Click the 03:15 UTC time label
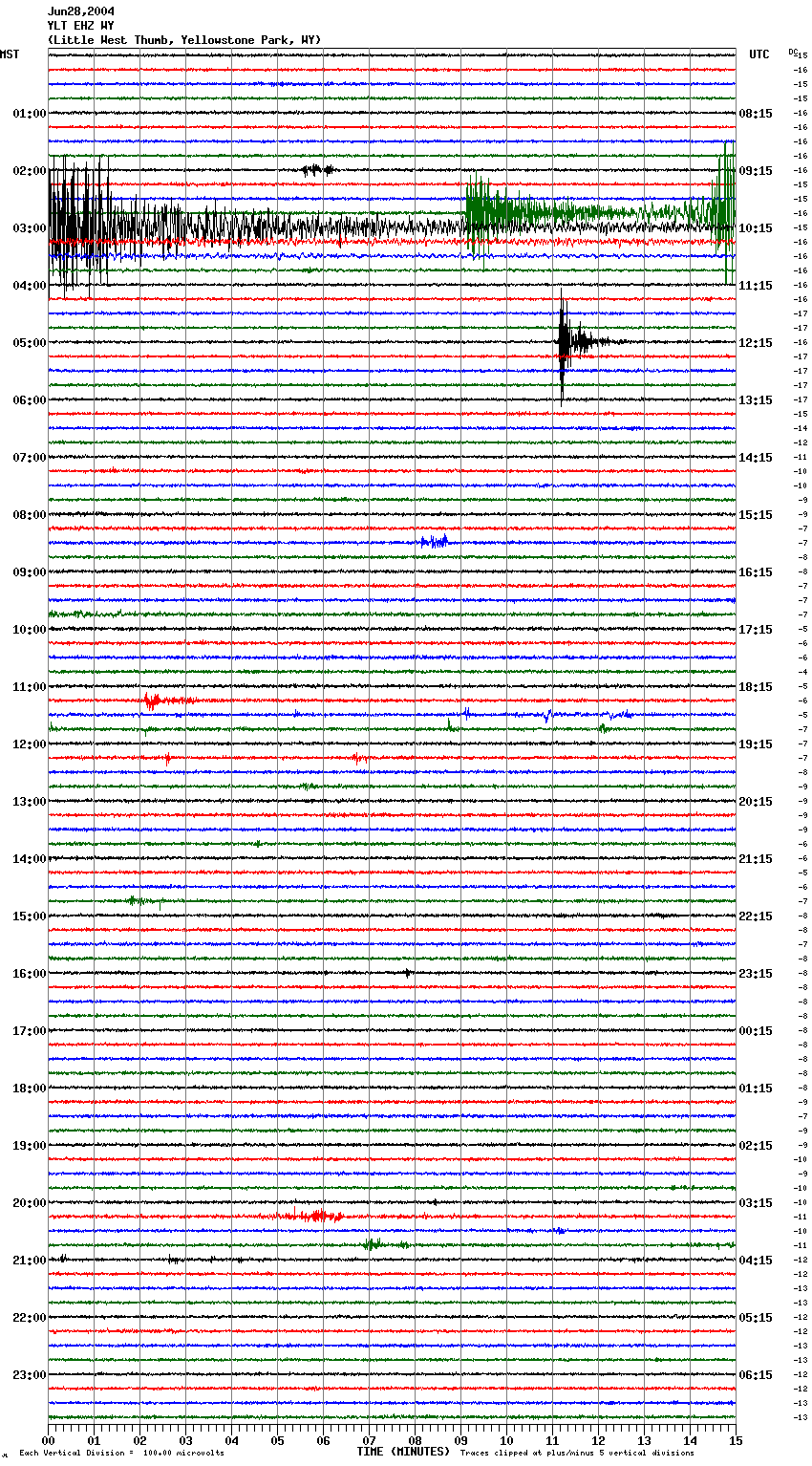The width and height of the screenshot is (812, 1466). (x=756, y=1203)
